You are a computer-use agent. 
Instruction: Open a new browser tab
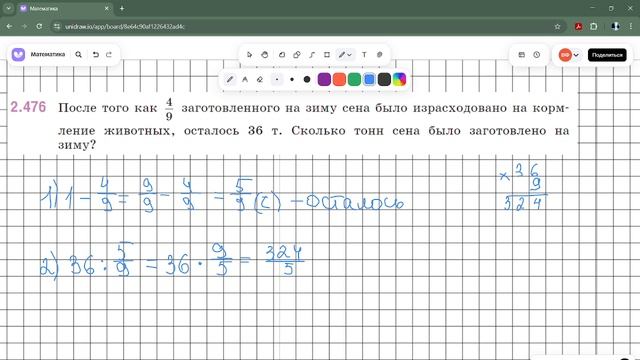[x=122, y=8]
